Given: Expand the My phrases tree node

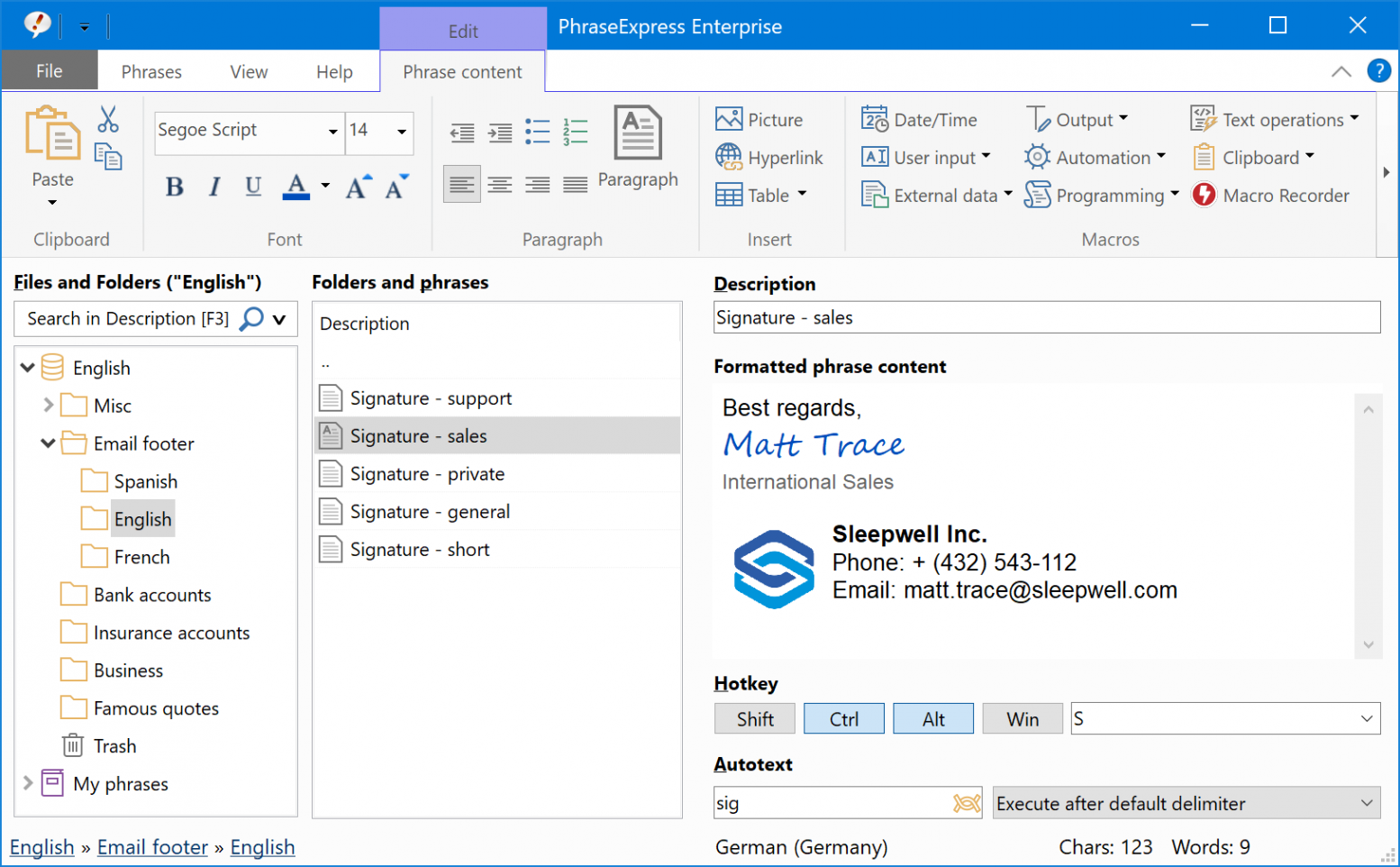Looking at the screenshot, I should 27,783.
